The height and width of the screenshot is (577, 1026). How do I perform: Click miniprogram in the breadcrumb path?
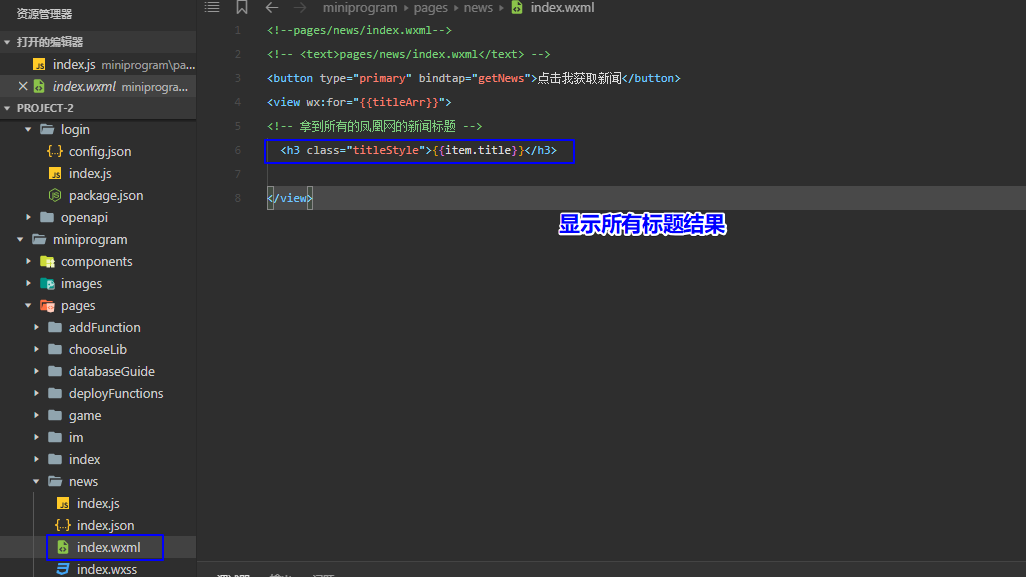(360, 8)
